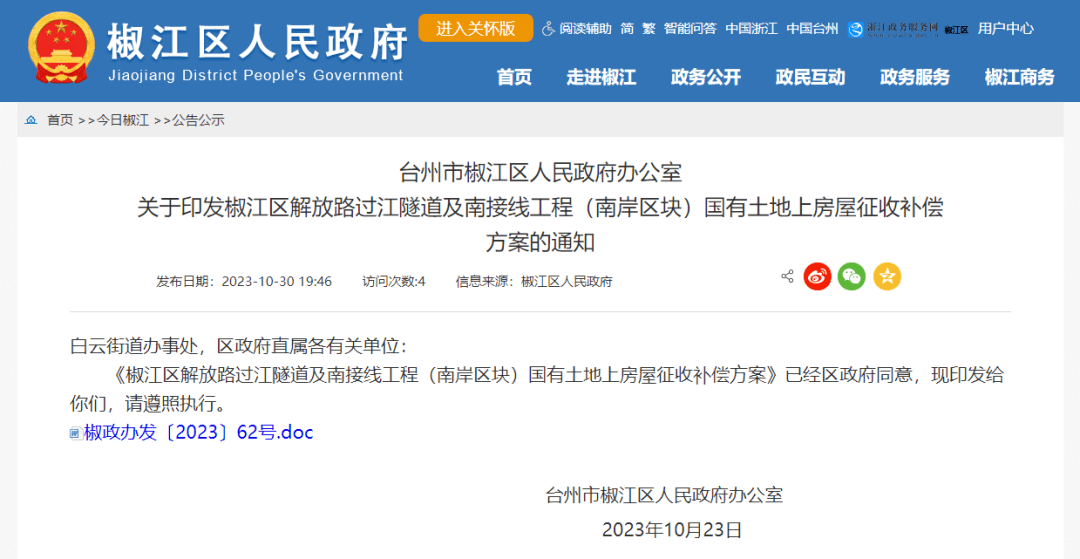This screenshot has height=559, width=1080.
Task: Open 智能问答 smart Q&A
Action: 690,29
